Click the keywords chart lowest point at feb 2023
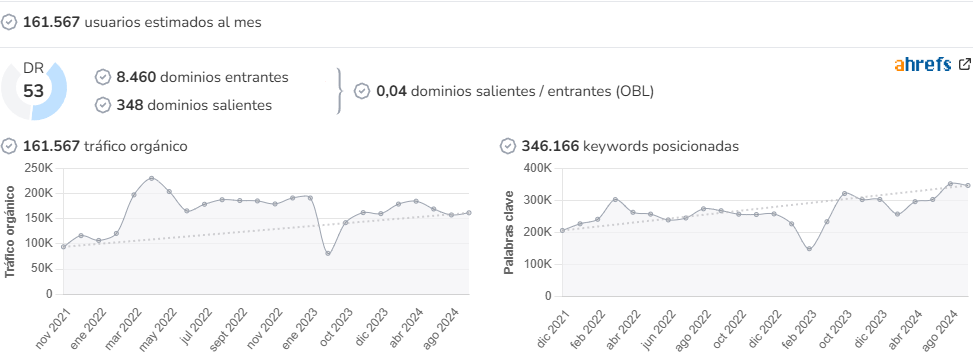 809,249
